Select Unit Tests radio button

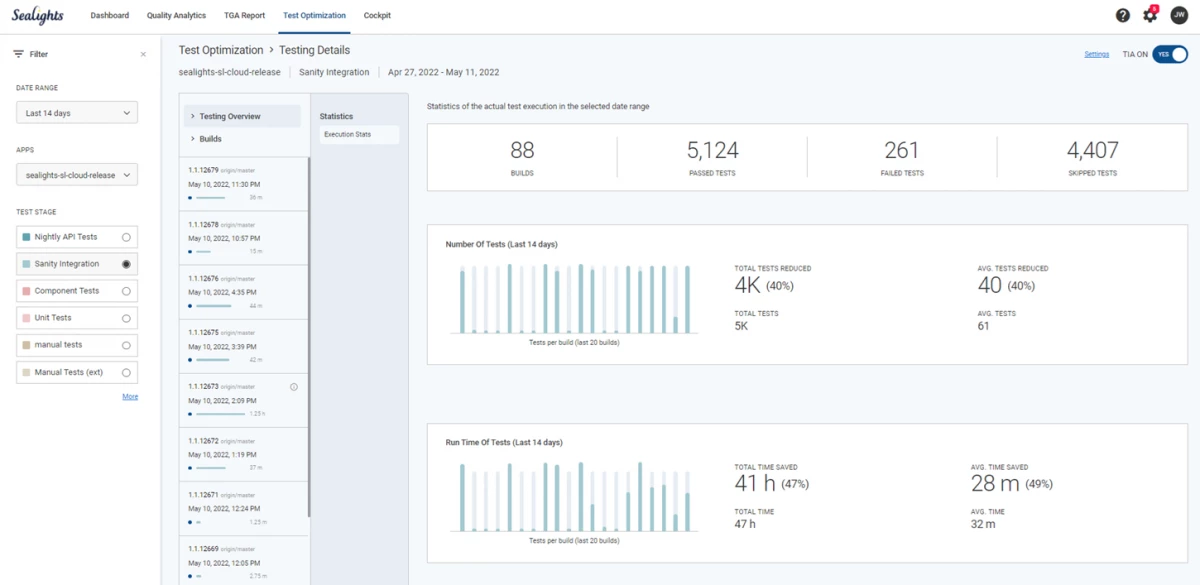click(x=126, y=318)
